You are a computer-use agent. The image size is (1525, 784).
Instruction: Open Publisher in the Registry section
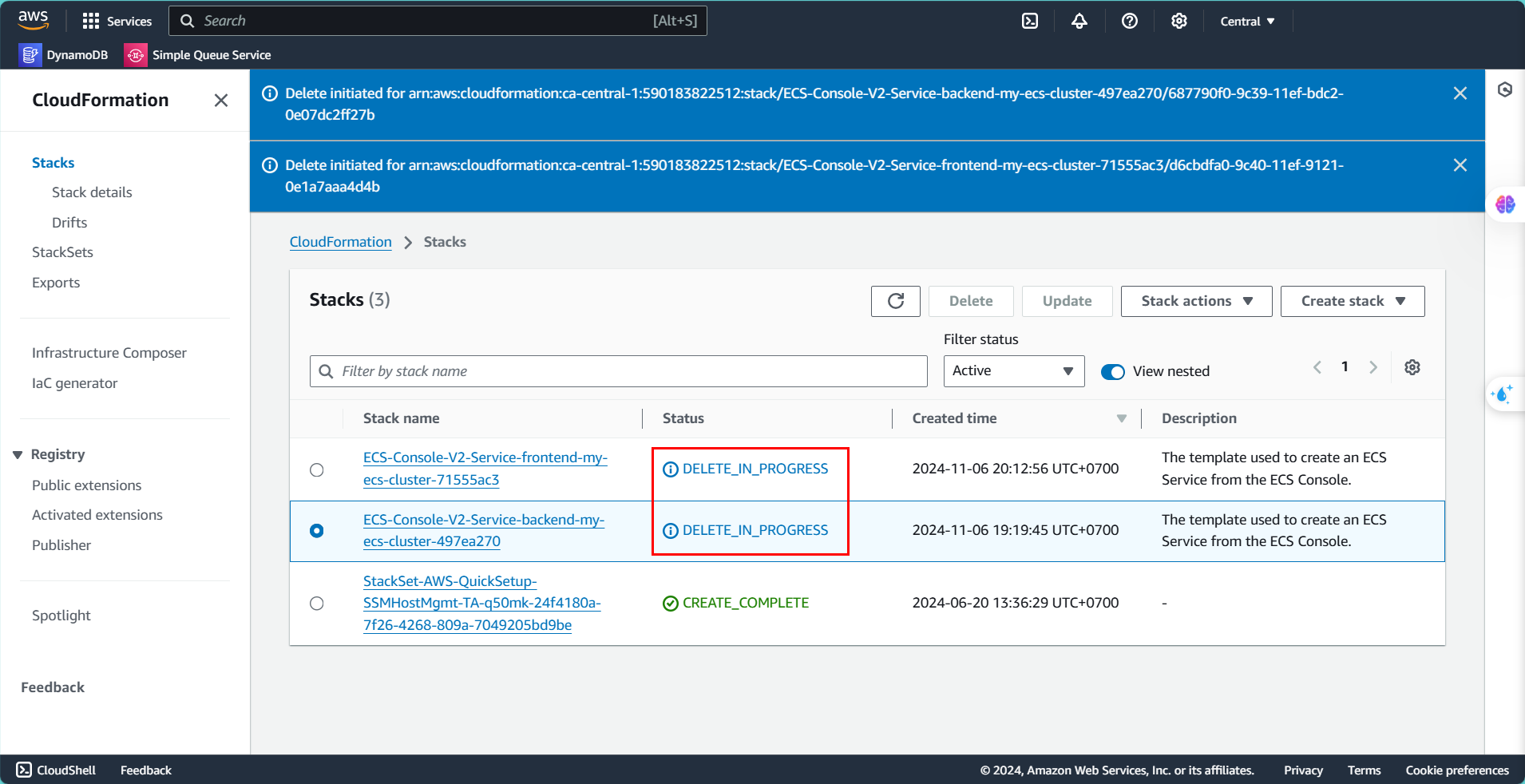click(61, 545)
